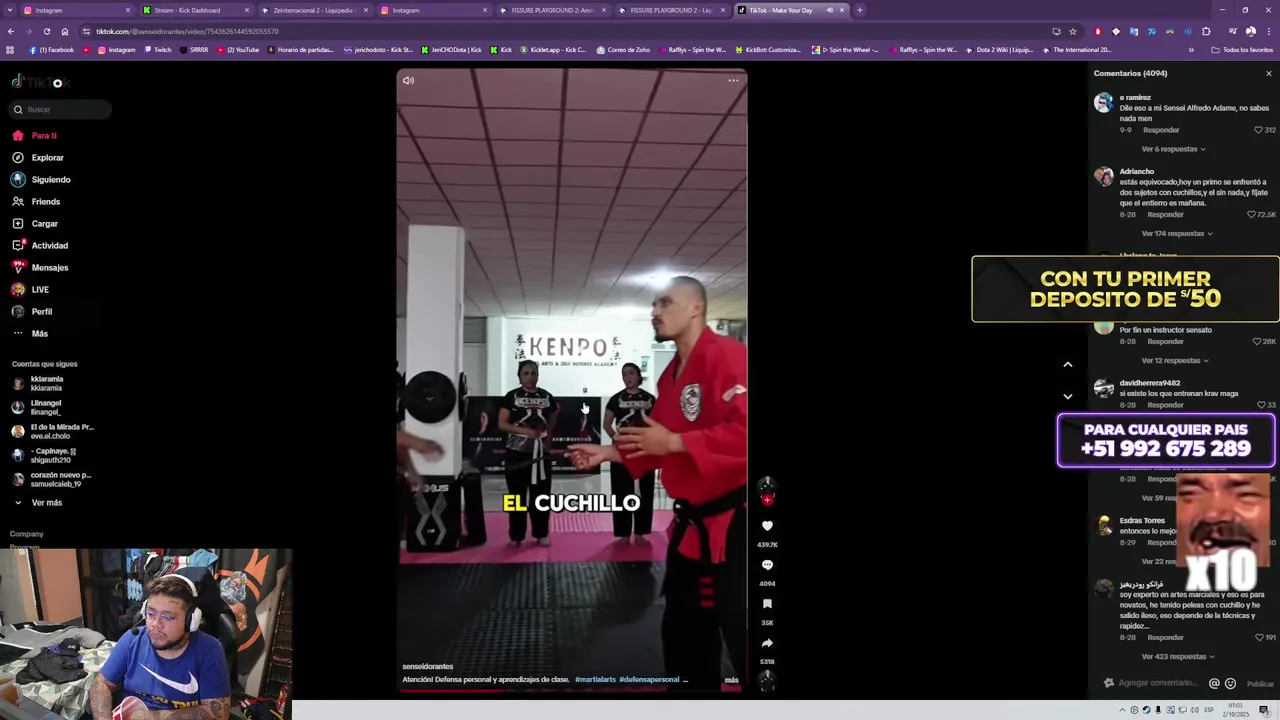1280x720 pixels.
Task: Mute the TikTok browser tab audio icon
Action: (829, 10)
